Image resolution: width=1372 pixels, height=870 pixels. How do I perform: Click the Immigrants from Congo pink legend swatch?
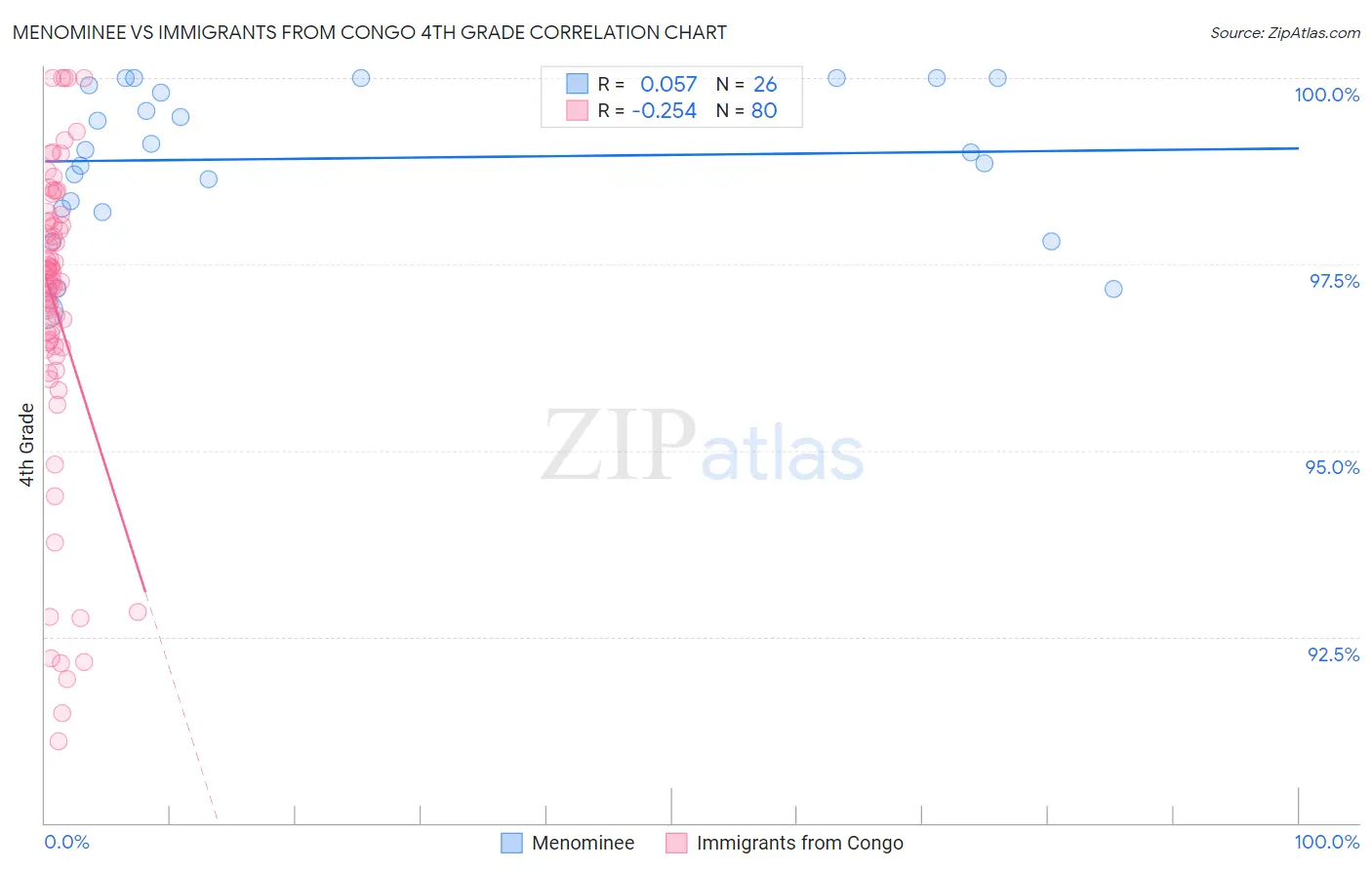tap(676, 843)
